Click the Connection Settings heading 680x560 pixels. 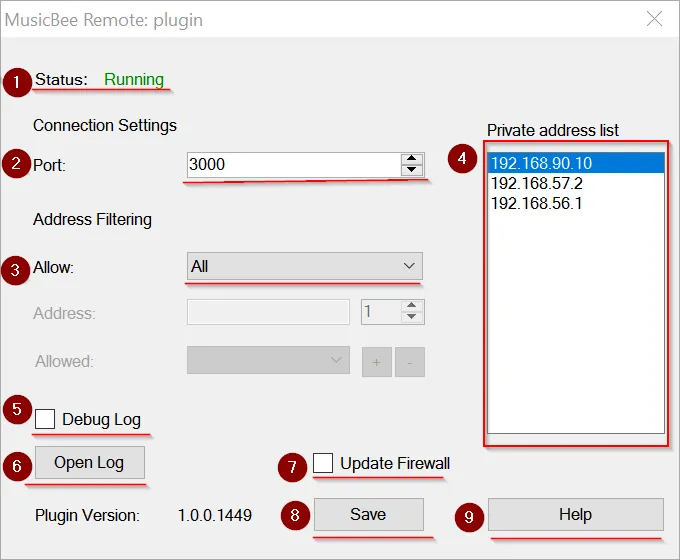[x=105, y=125]
